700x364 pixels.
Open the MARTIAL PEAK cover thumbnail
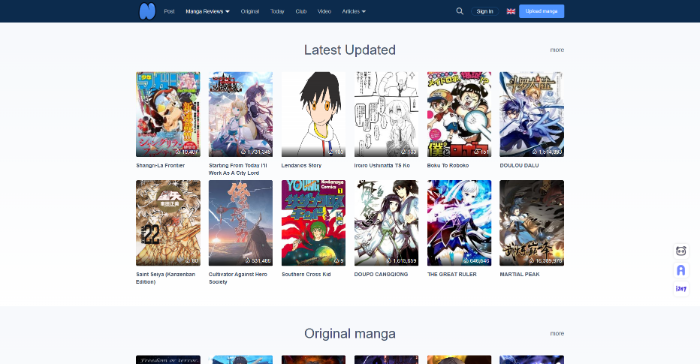532,223
